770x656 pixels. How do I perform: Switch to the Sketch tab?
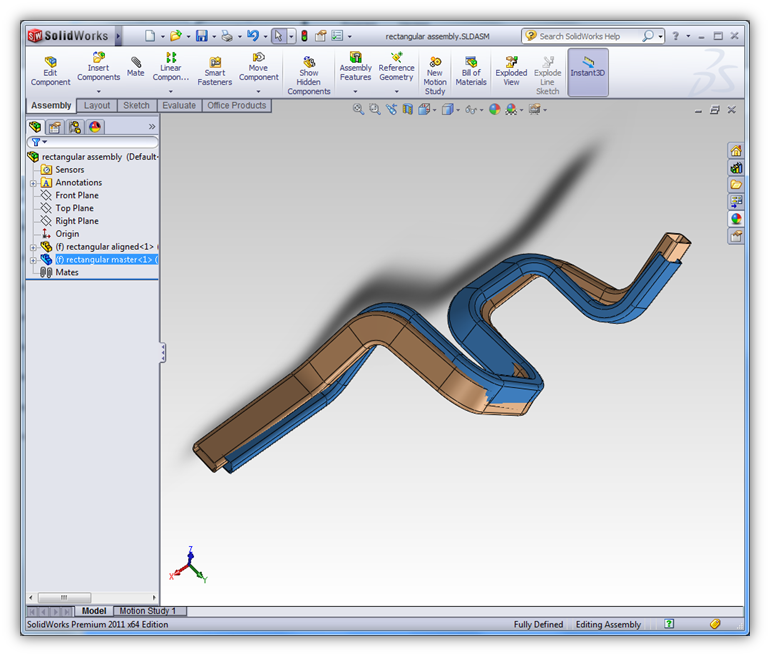click(x=136, y=105)
